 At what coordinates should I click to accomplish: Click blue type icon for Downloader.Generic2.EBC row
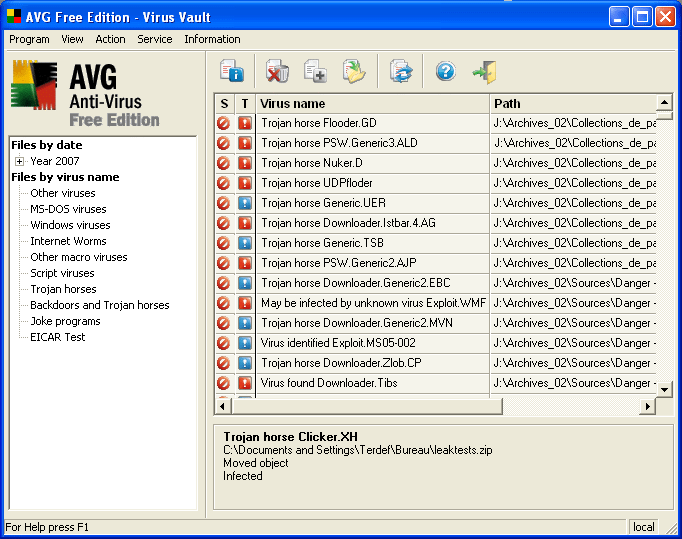(x=245, y=283)
